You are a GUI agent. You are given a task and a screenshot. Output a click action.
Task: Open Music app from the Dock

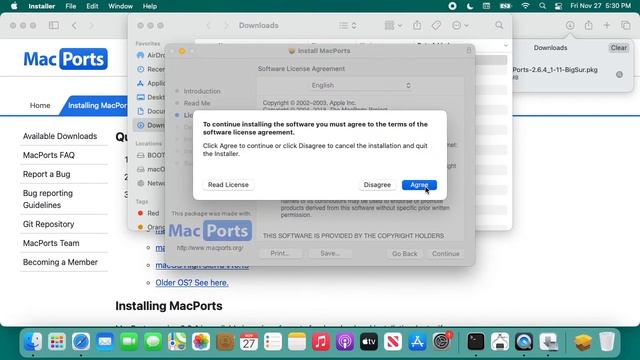tap(321, 342)
